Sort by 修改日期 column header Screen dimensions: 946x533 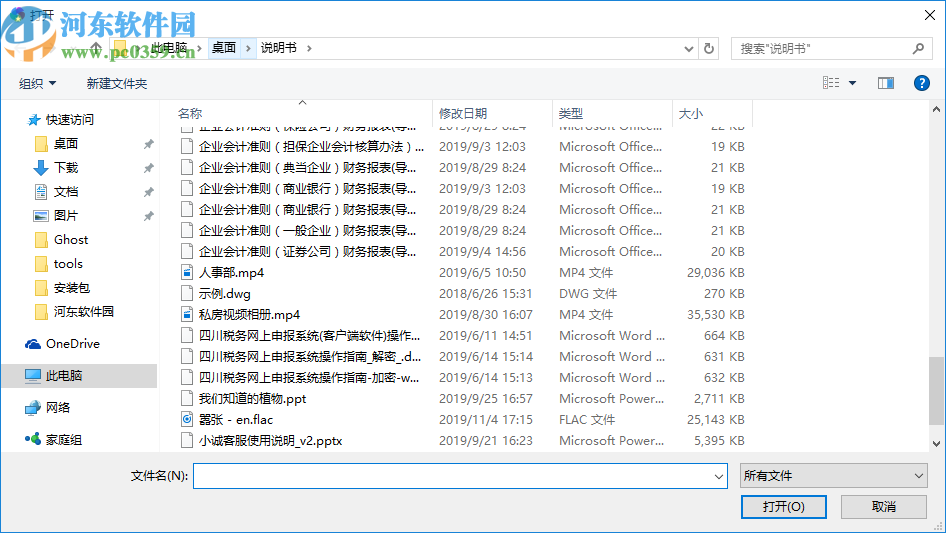pyautogui.click(x=463, y=113)
